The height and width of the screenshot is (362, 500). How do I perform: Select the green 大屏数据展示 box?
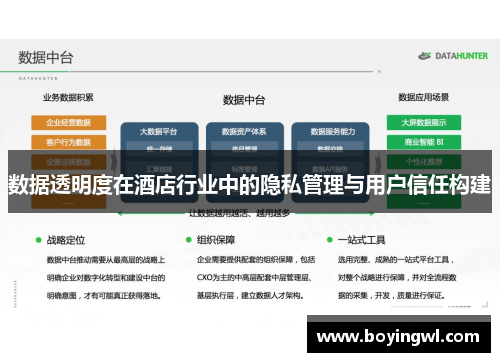pos(424,122)
